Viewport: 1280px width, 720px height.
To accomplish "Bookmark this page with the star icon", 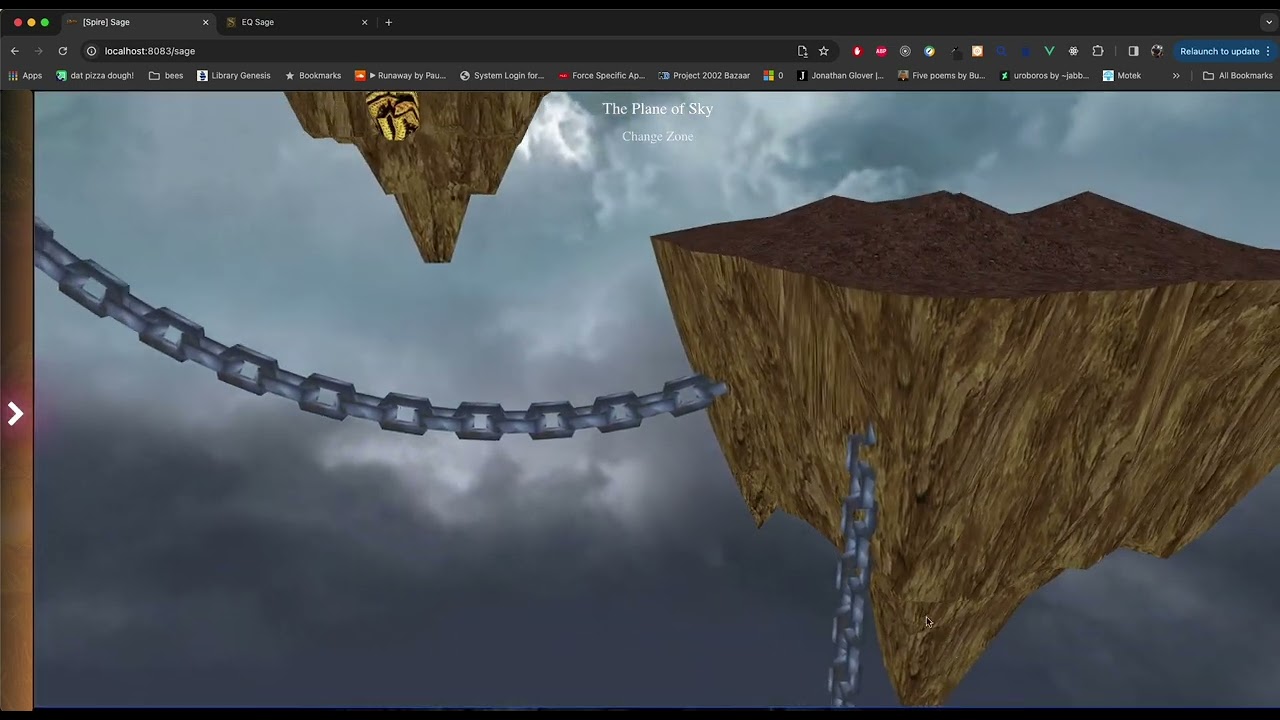I will click(824, 51).
